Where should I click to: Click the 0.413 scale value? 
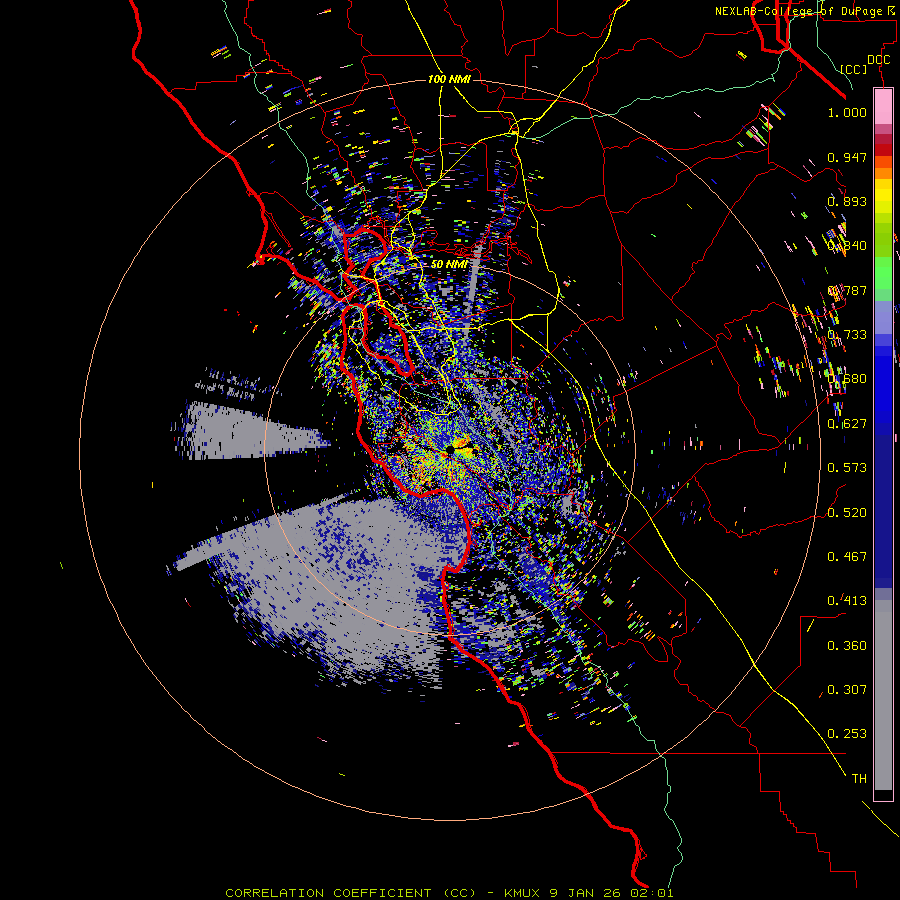[x=847, y=601]
